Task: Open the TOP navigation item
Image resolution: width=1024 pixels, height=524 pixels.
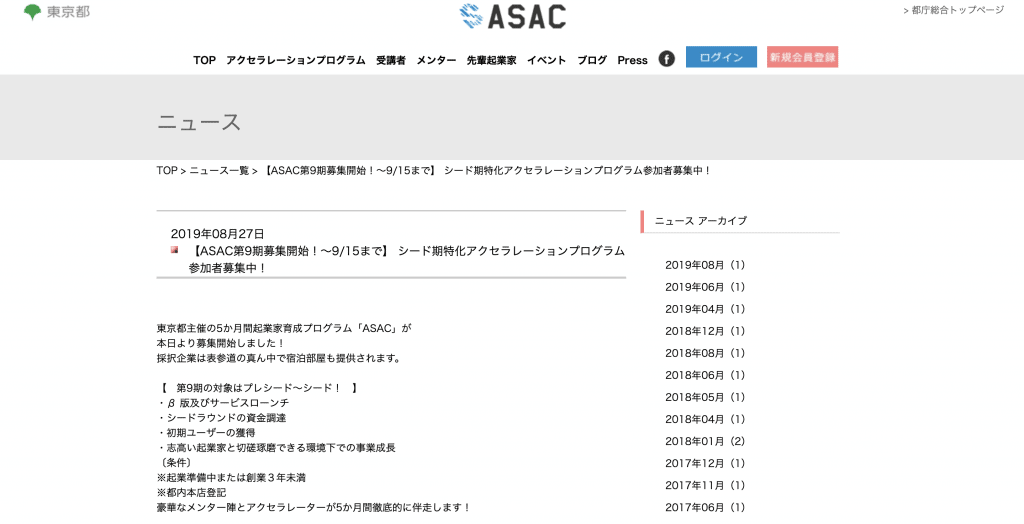Action: pos(204,60)
